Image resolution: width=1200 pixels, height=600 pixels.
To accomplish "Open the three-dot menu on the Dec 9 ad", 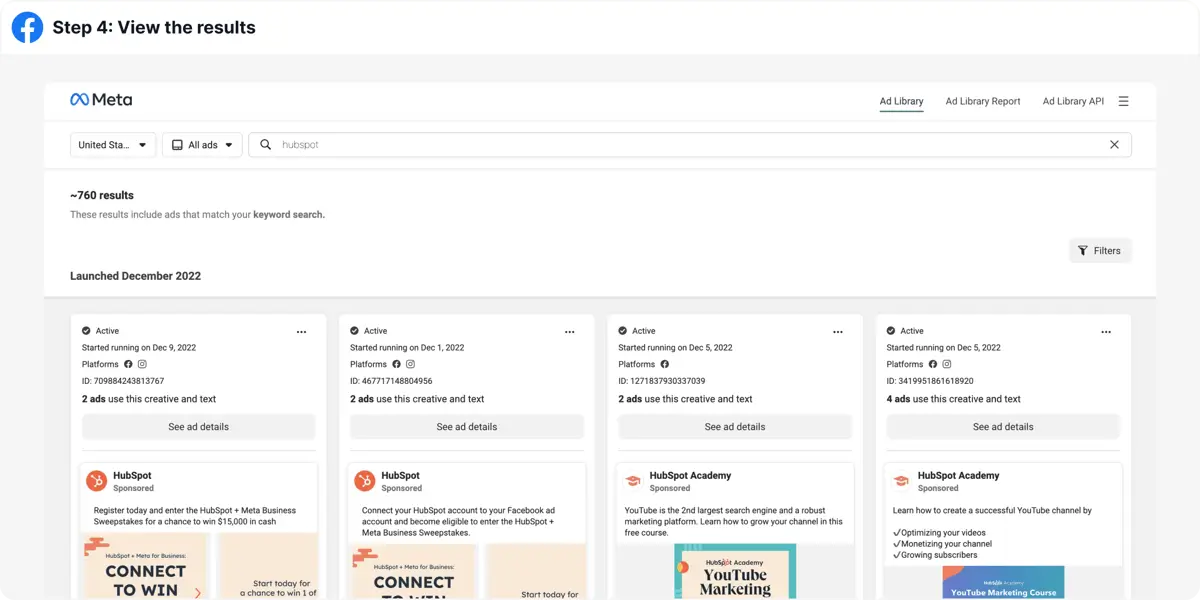I will 301,332.
